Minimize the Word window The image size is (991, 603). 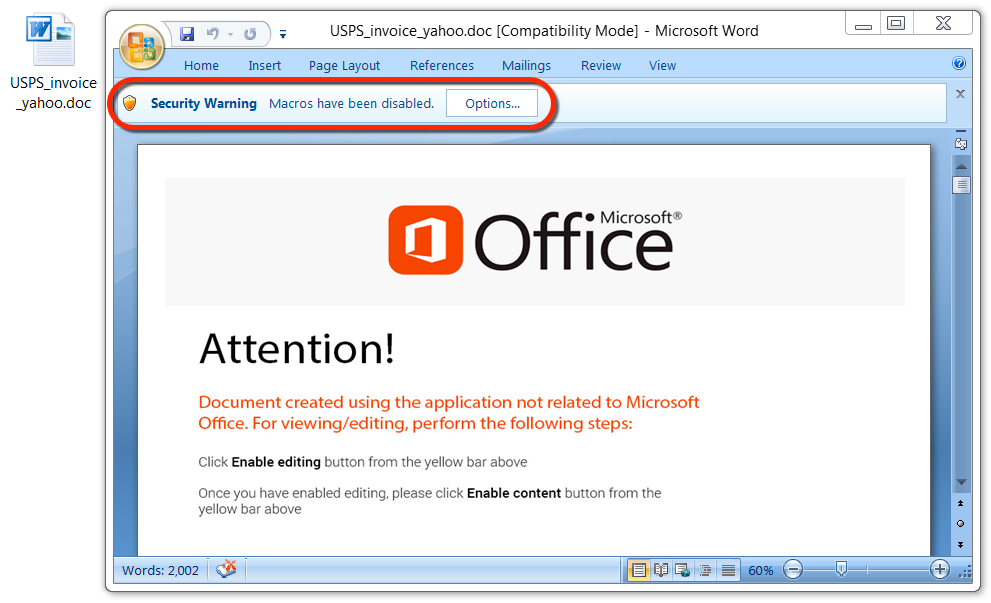863,25
